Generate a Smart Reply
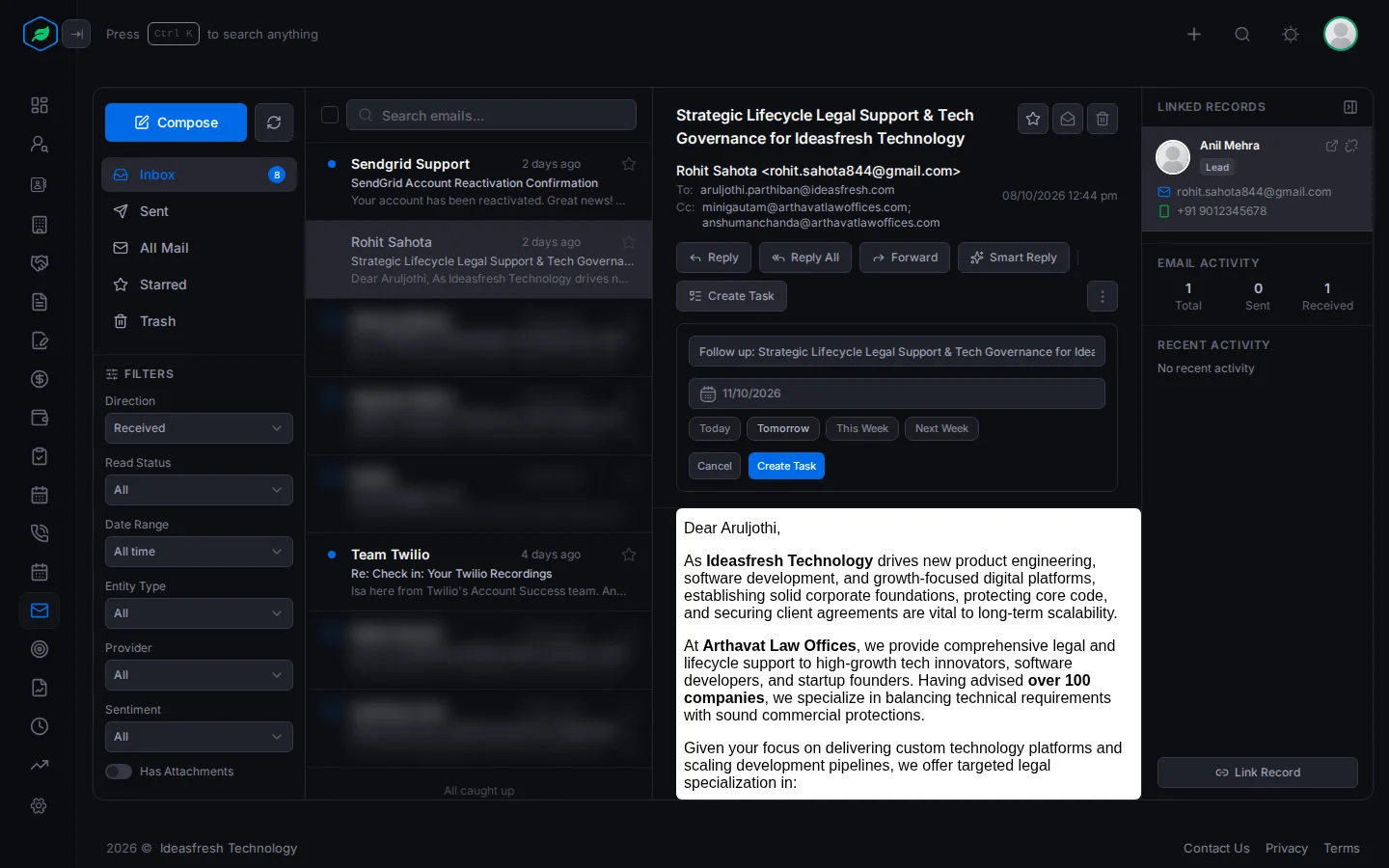This screenshot has width=1389, height=868. [x=1014, y=258]
